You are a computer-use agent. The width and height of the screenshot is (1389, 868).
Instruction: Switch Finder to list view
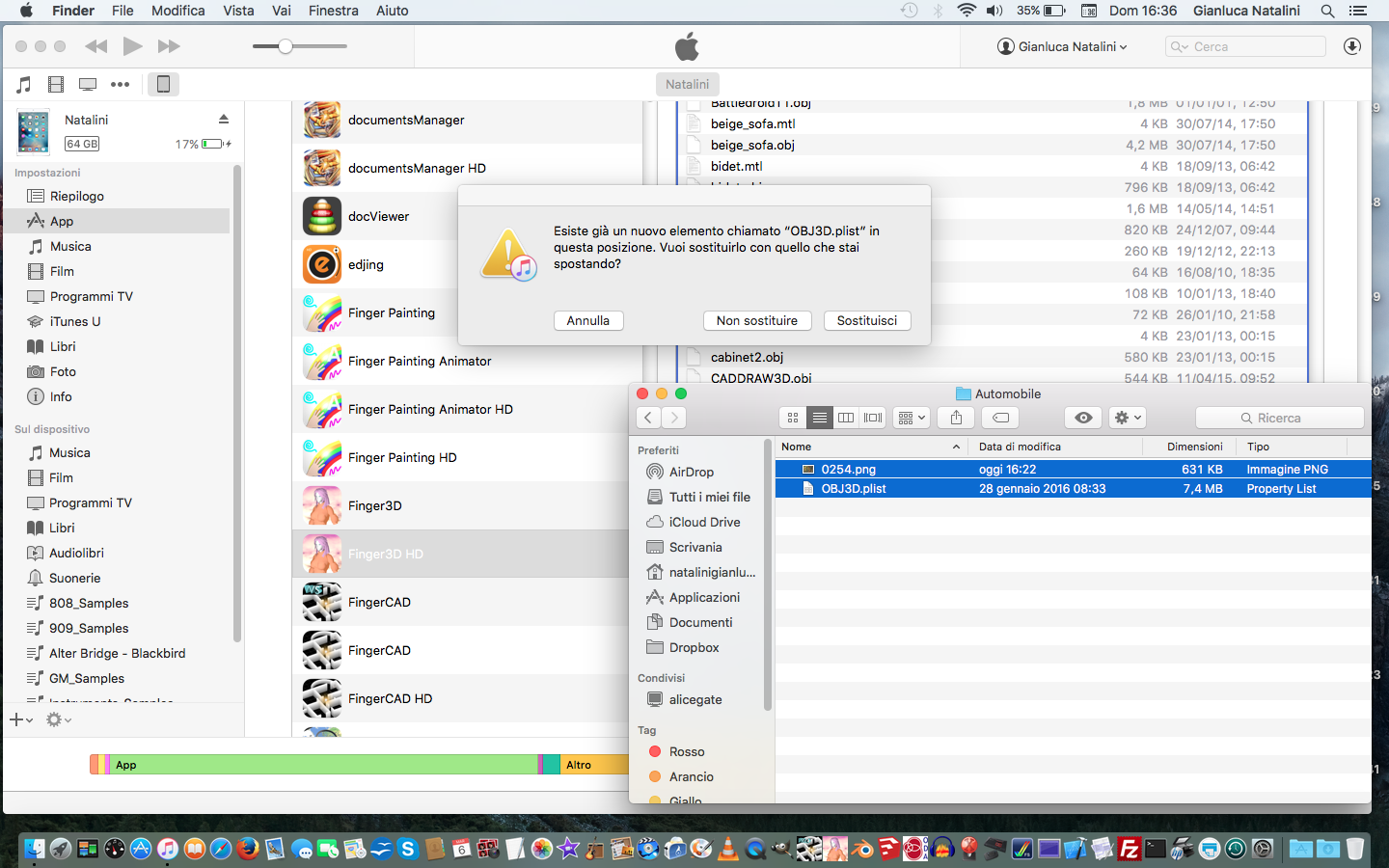point(819,418)
